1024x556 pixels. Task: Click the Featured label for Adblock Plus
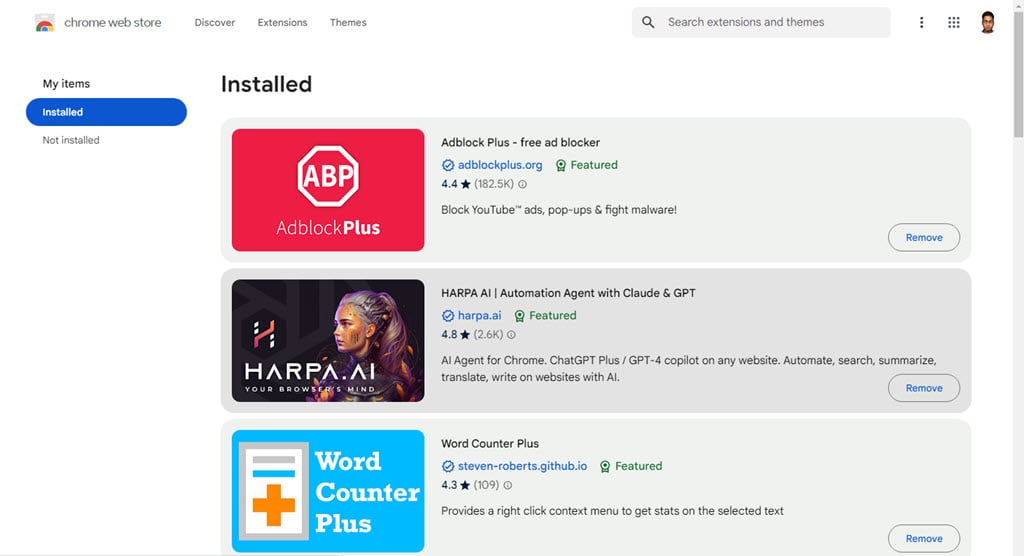(x=594, y=165)
